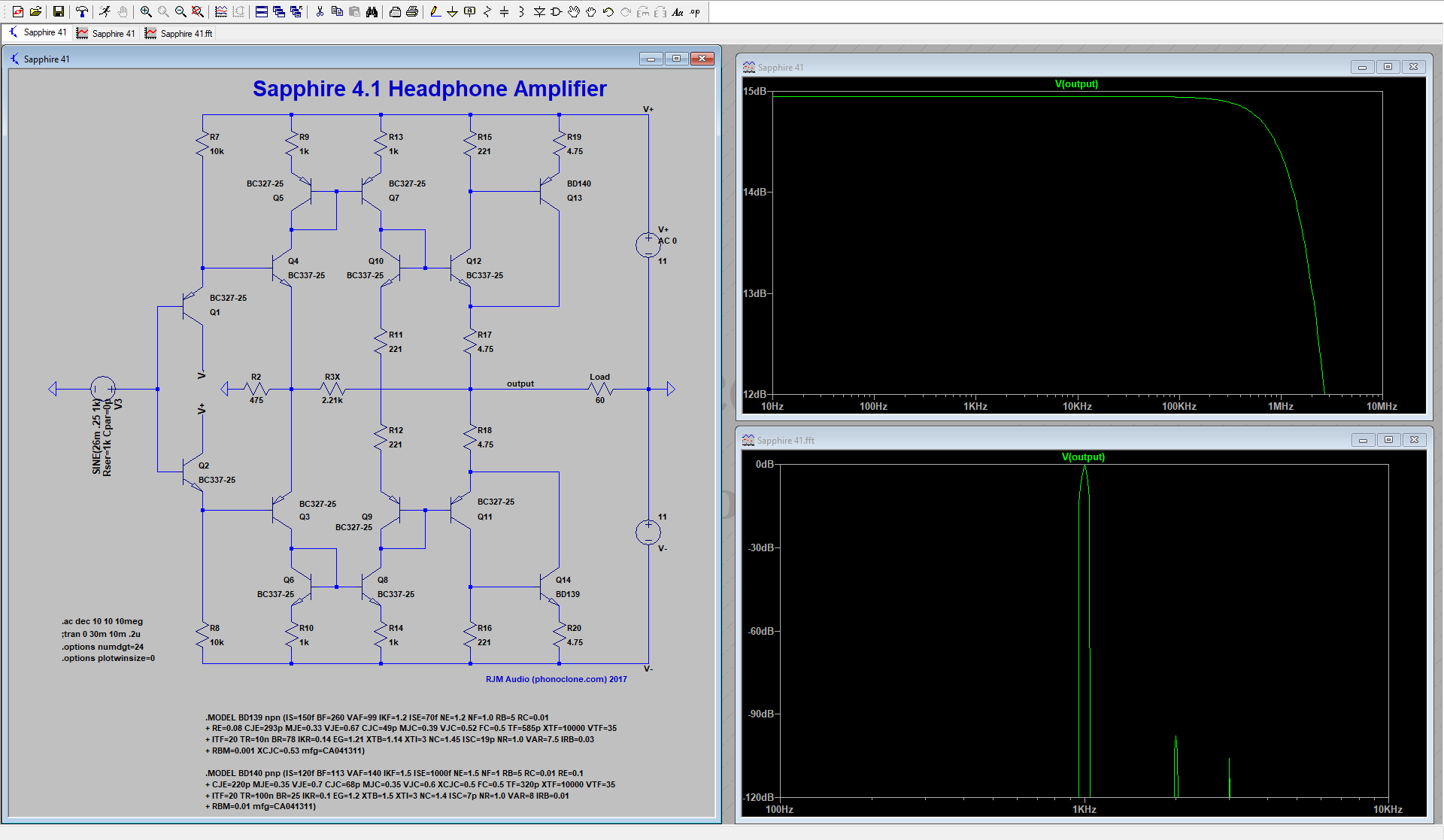1444x840 pixels.
Task: Click the output net label
Action: coord(520,384)
